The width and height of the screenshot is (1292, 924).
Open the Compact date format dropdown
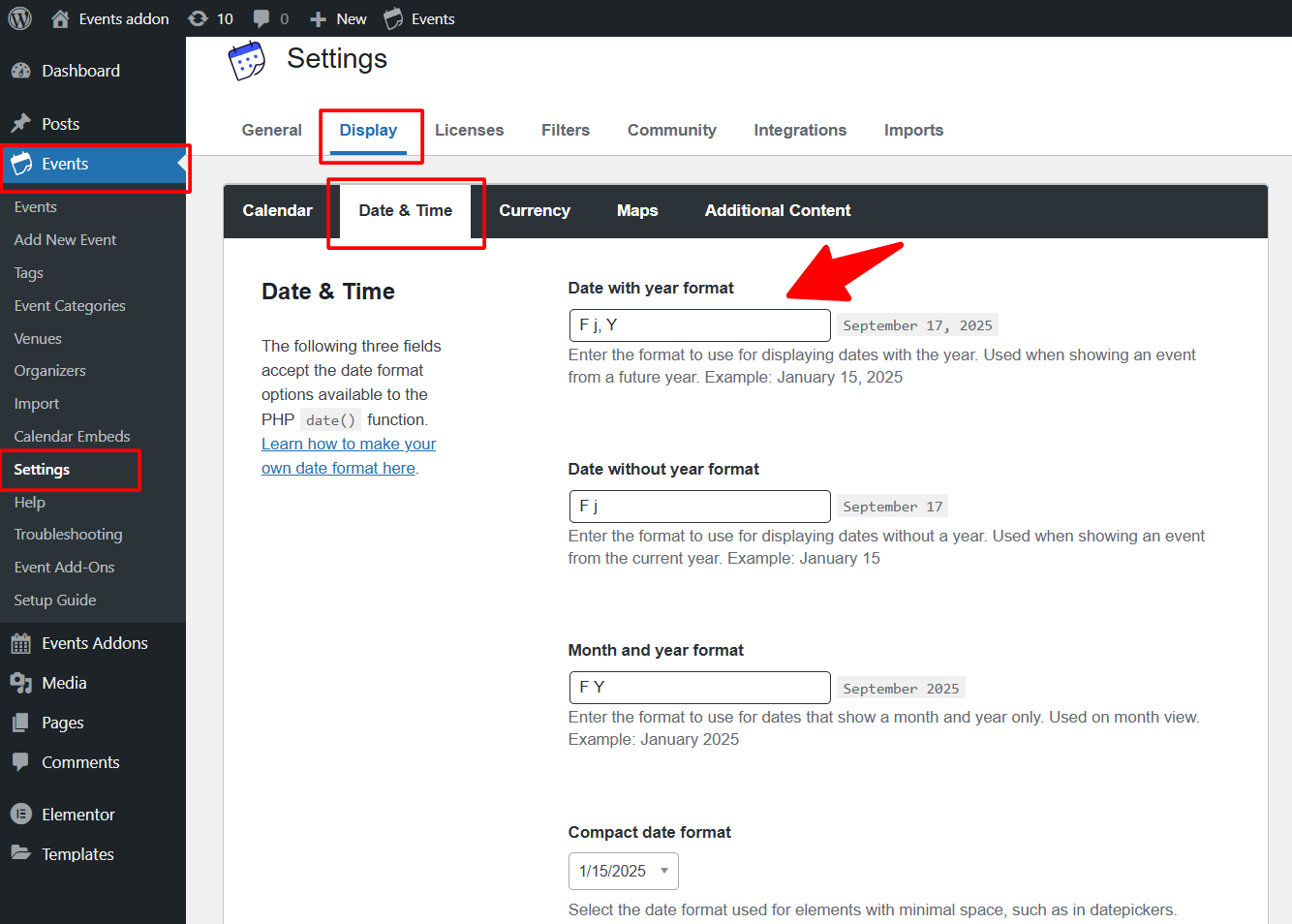click(x=623, y=871)
